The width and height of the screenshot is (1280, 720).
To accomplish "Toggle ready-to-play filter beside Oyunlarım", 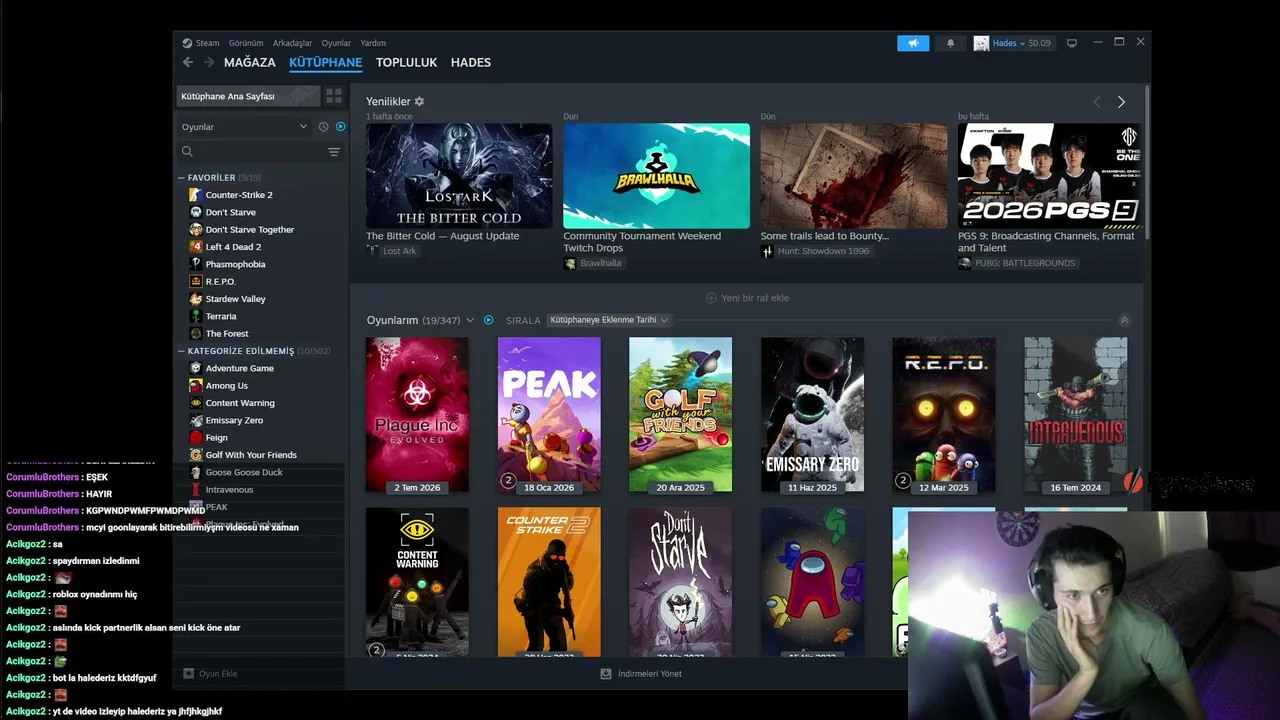I will click(489, 320).
